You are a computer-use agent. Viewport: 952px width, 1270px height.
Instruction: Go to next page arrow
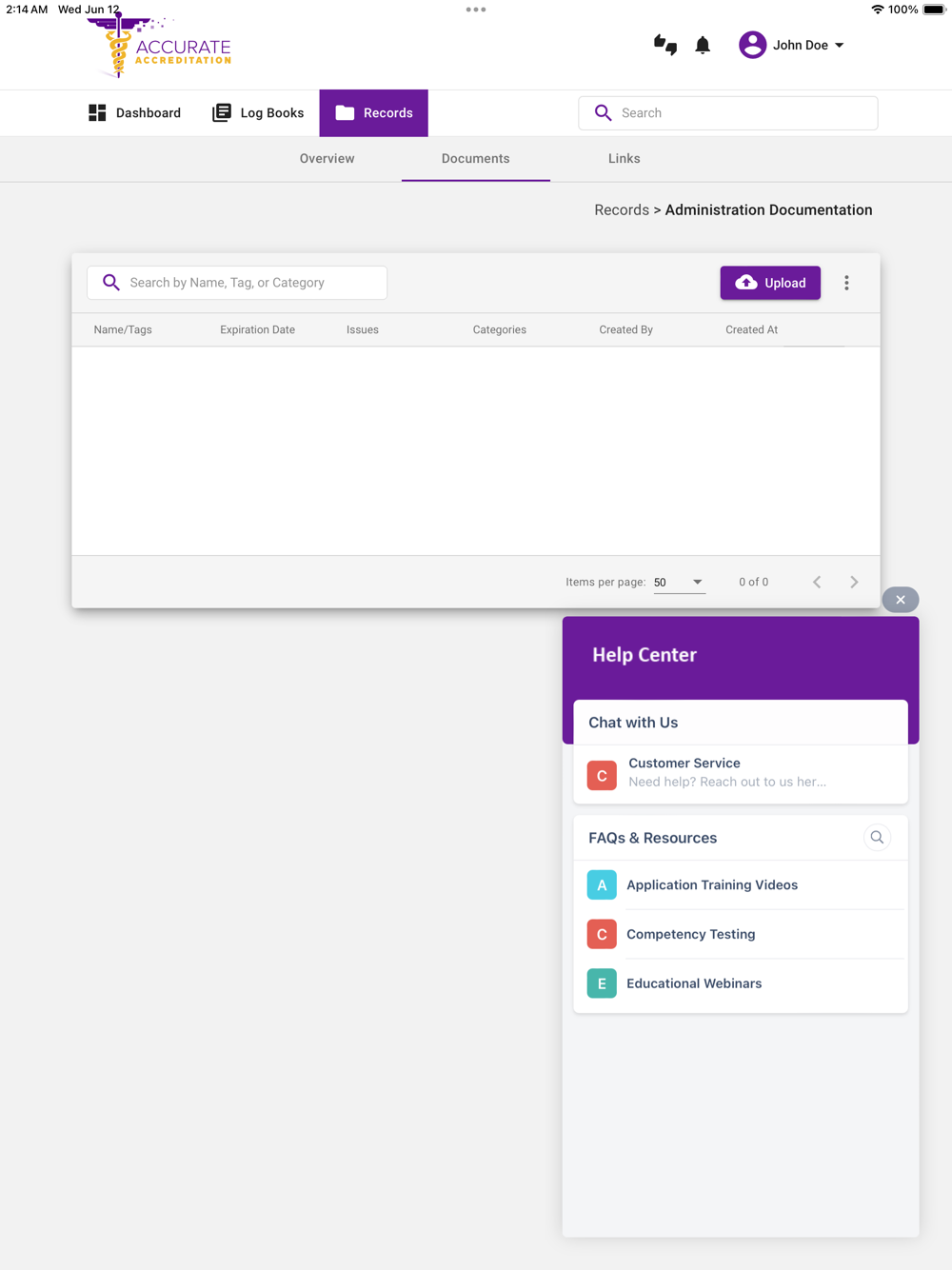854,582
